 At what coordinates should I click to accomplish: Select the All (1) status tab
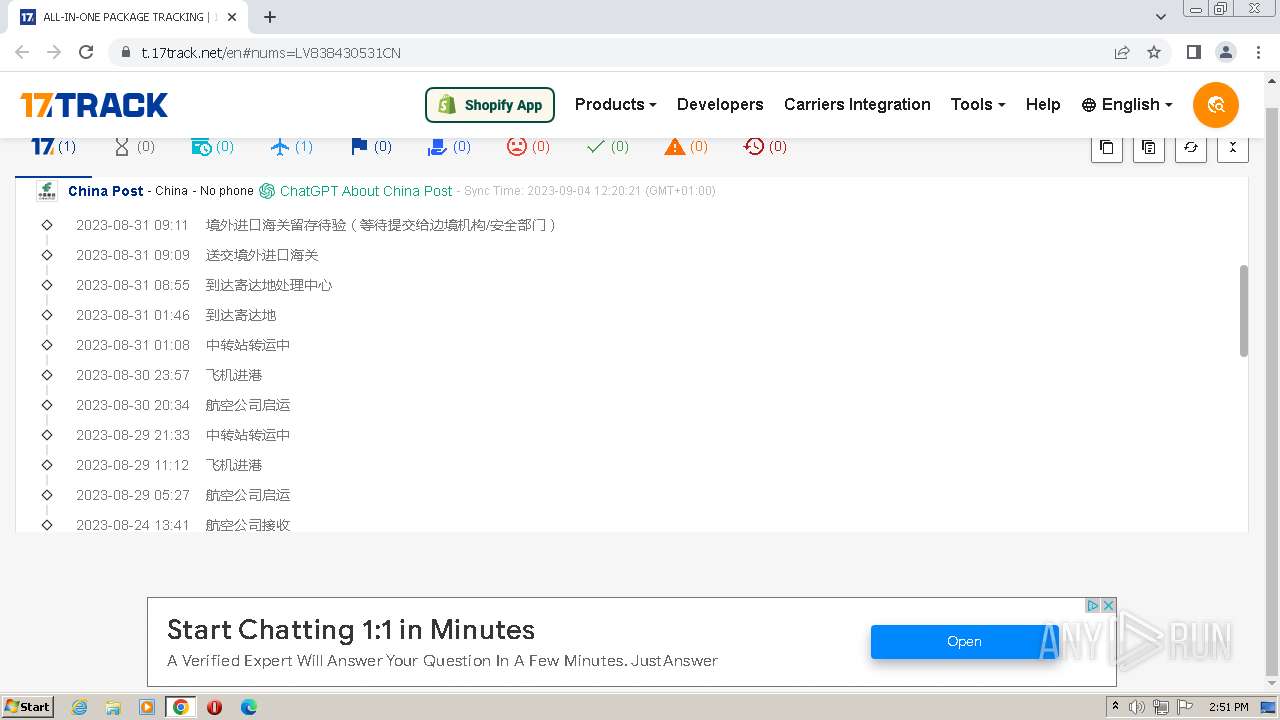[54, 147]
